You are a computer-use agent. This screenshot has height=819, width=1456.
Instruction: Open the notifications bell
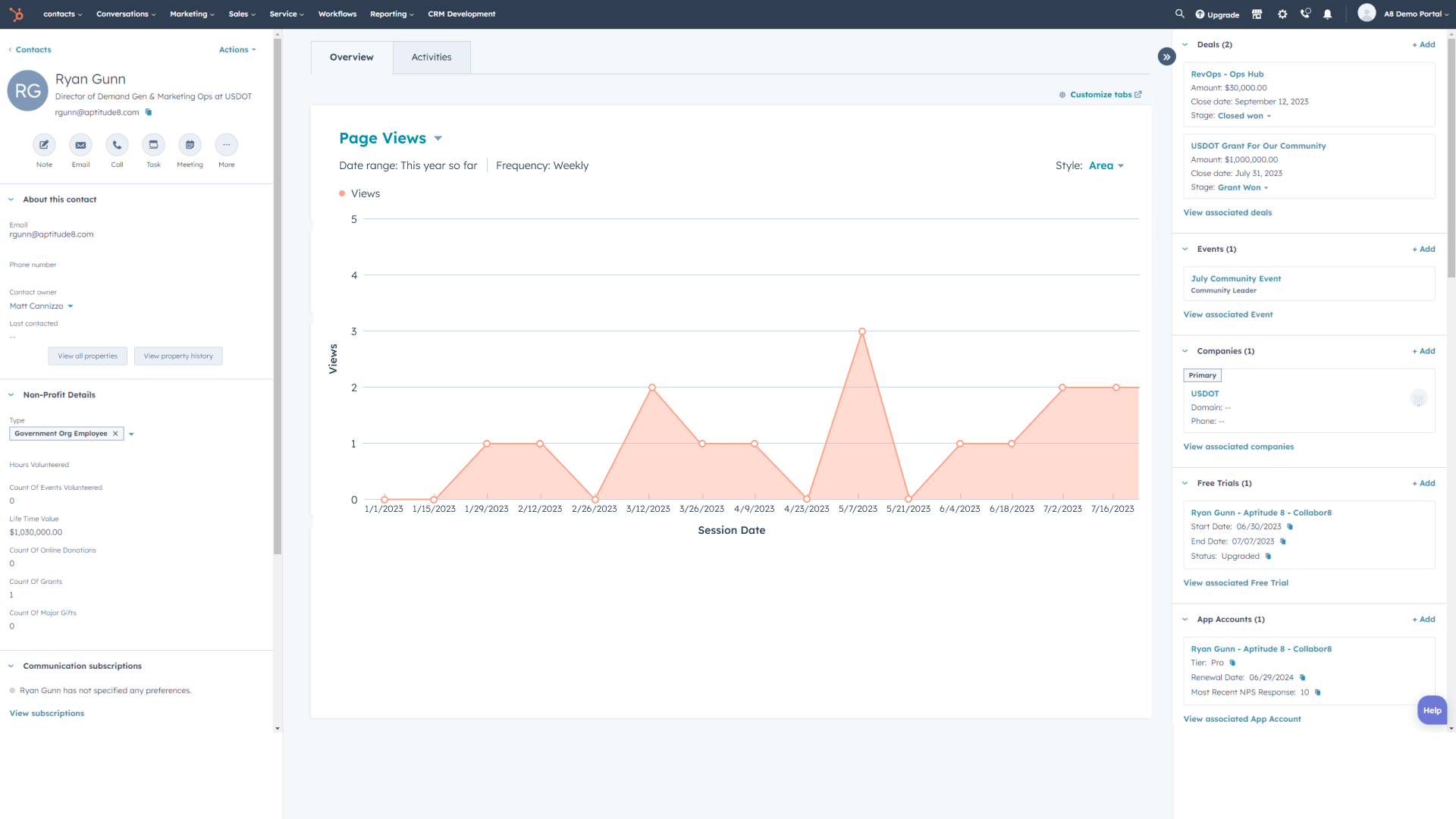pyautogui.click(x=1327, y=14)
